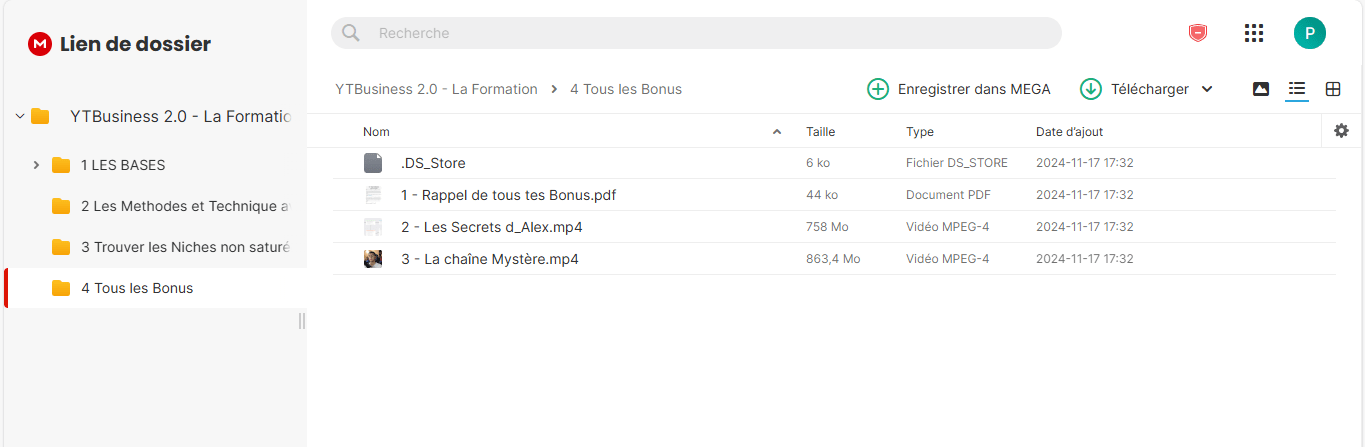Click the Document PDF type cell
Viewport: 1365px width, 447px height.
click(948, 195)
